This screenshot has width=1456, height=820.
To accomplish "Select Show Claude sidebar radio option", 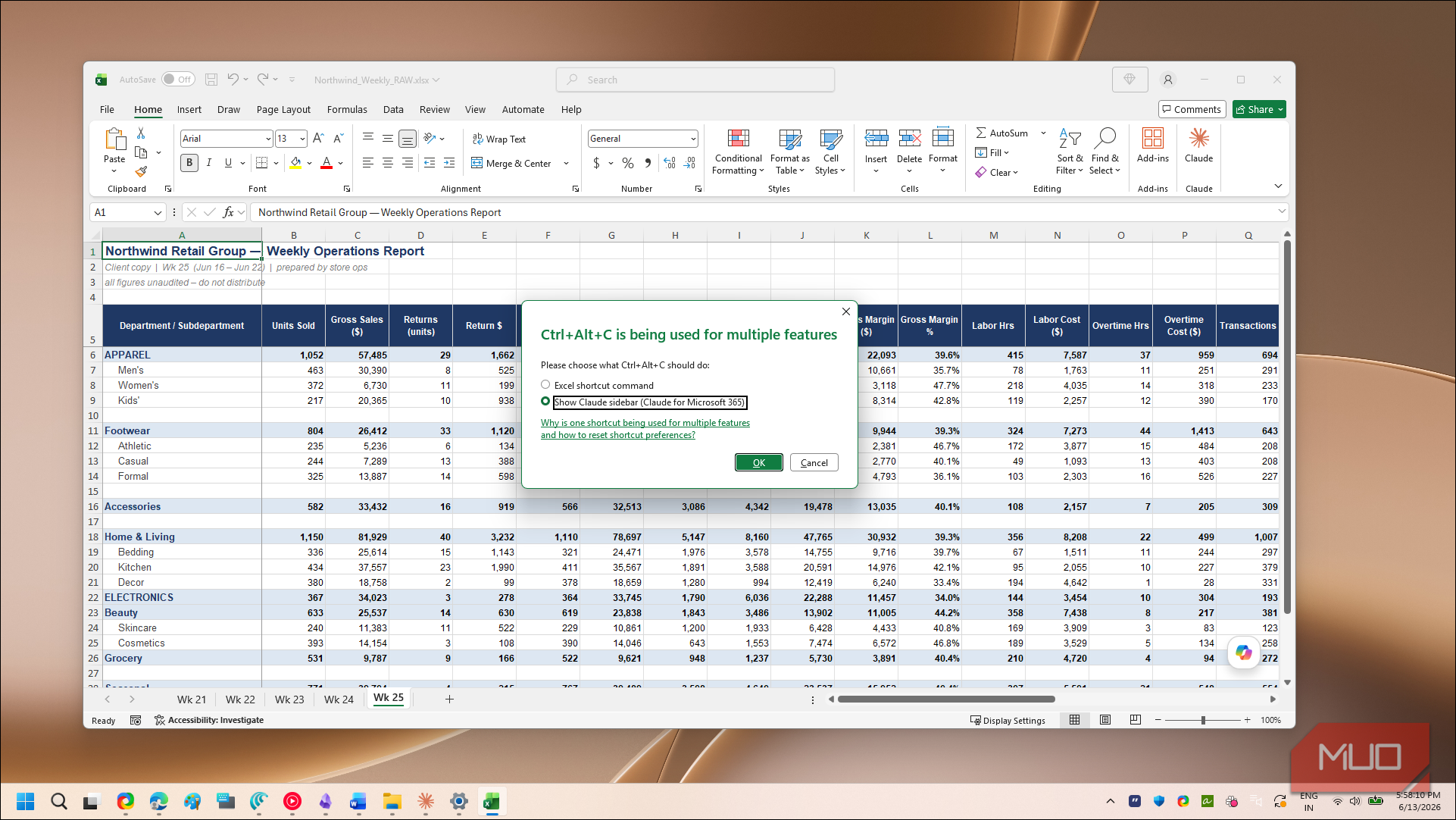I will click(545, 402).
